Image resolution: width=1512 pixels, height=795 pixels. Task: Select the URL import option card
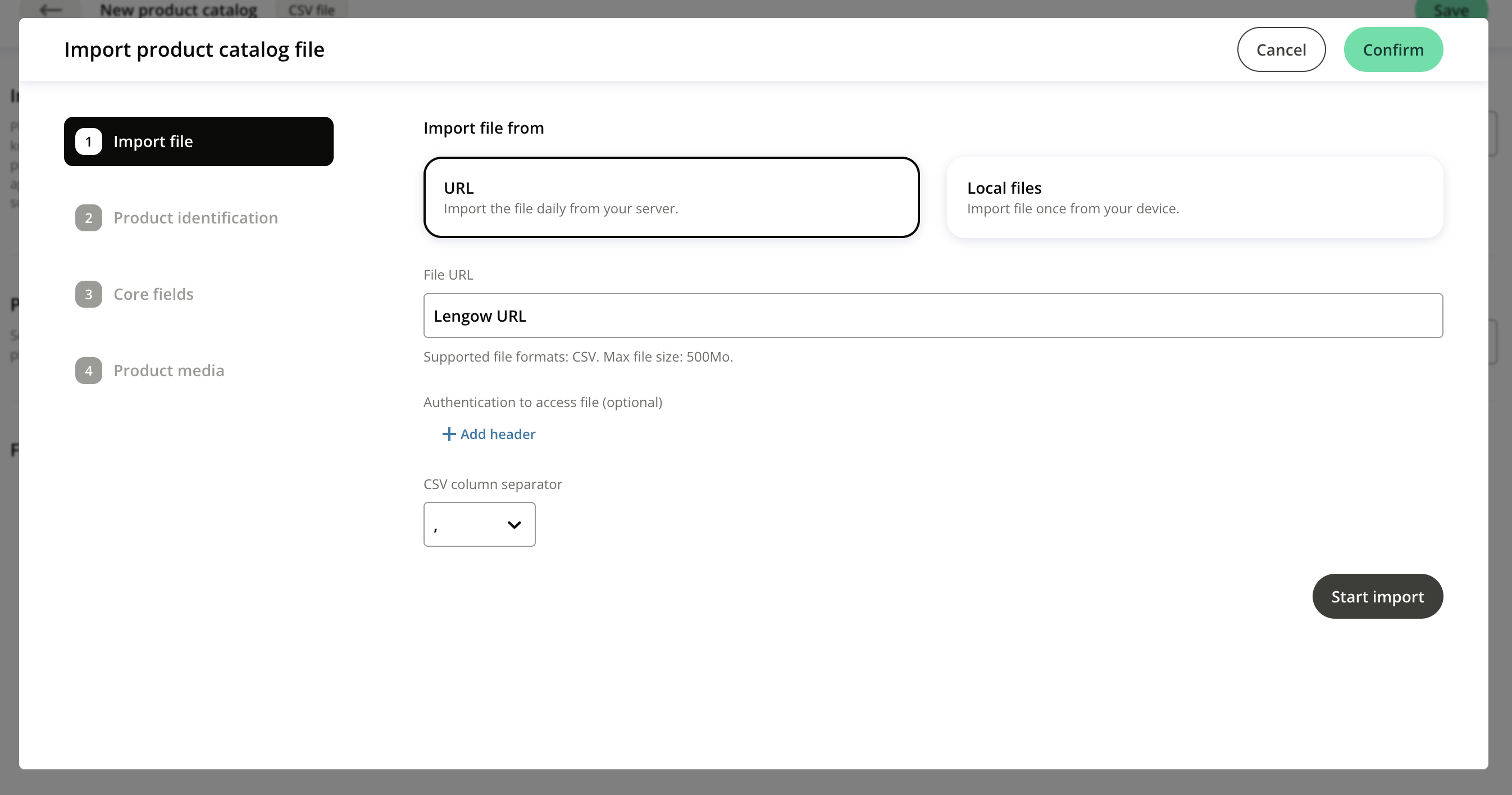671,198
